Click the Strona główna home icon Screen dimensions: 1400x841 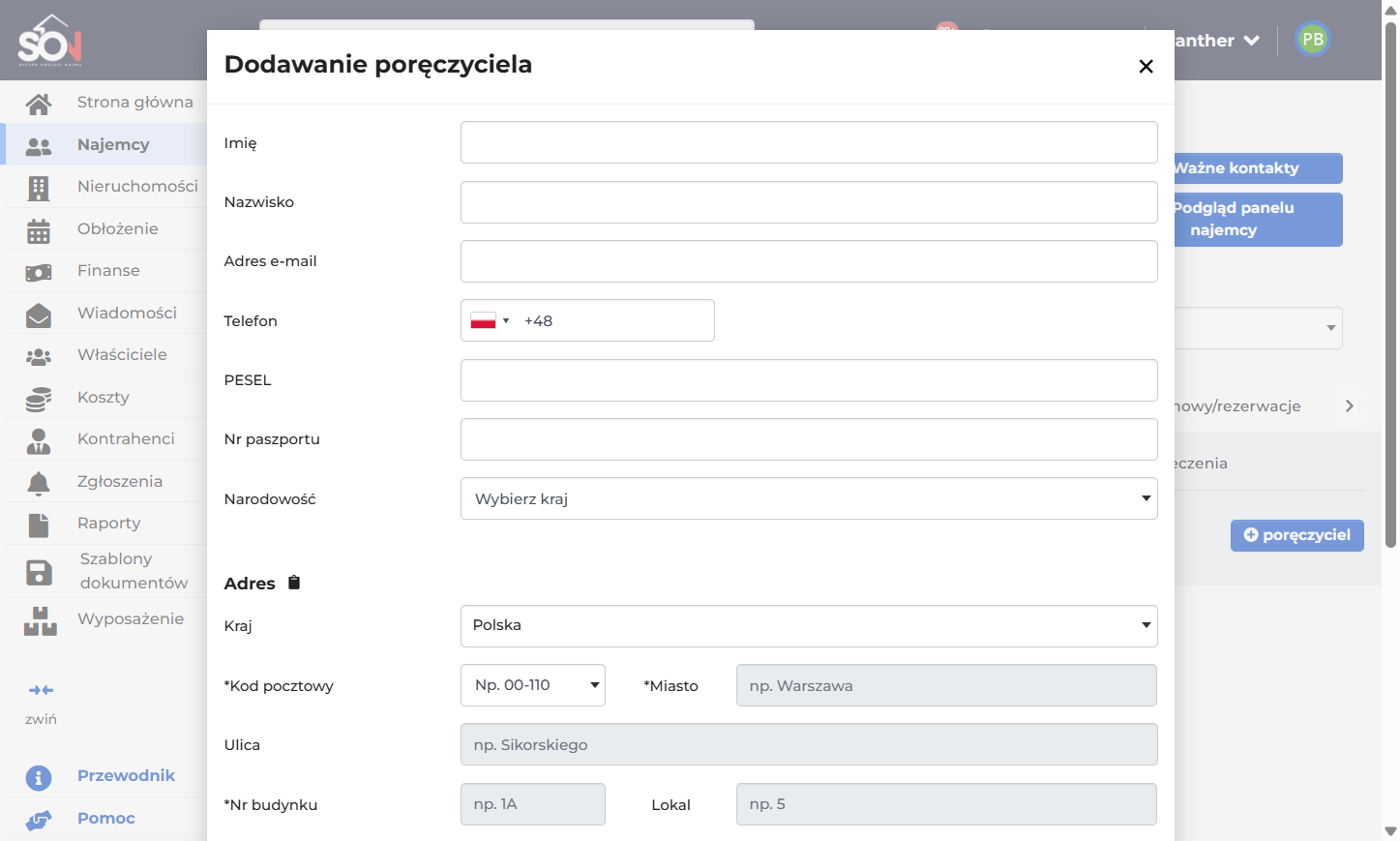point(39,104)
